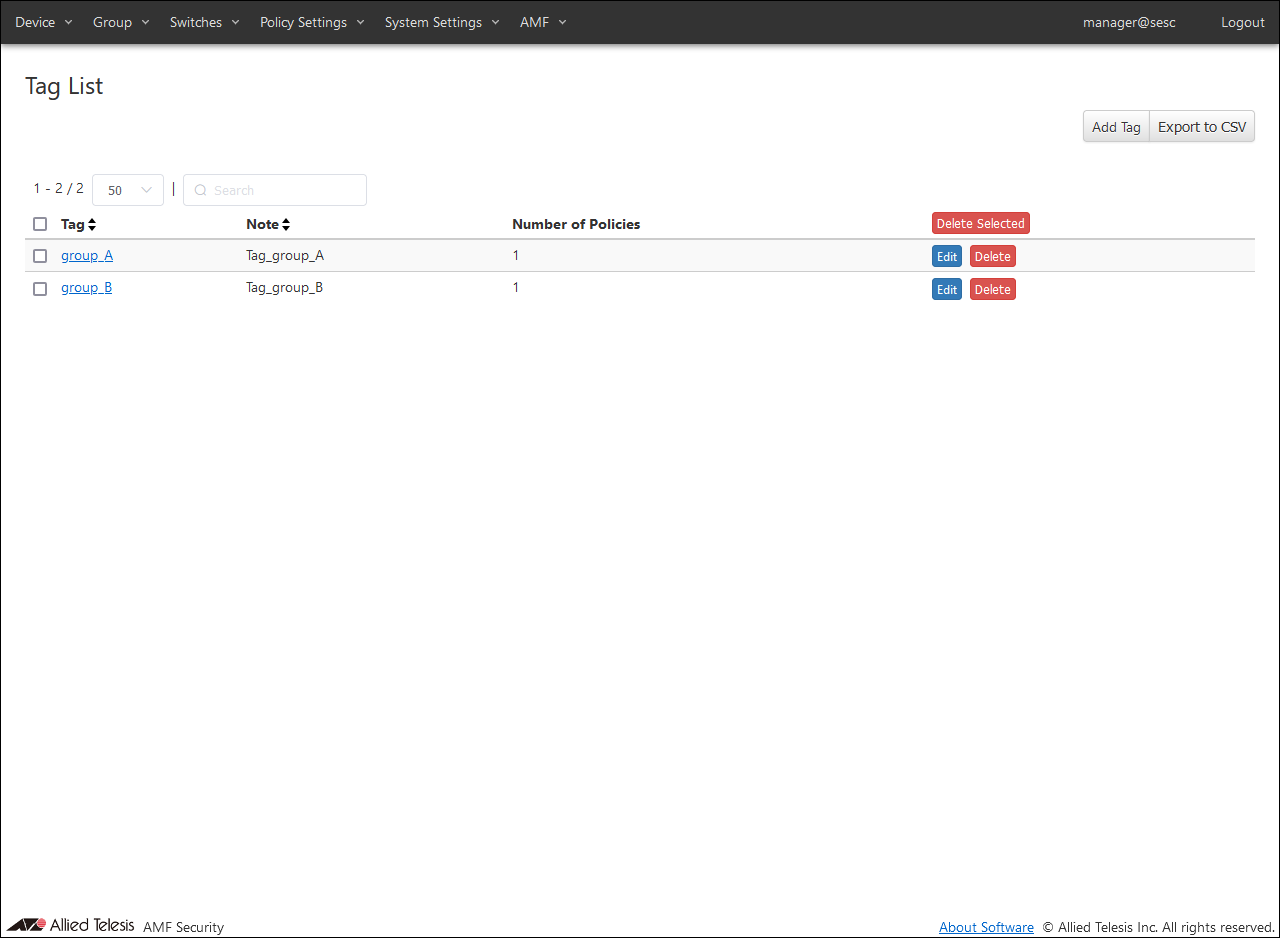The width and height of the screenshot is (1280, 938).
Task: Sort the list by Tag column arrows
Action: coord(92,224)
